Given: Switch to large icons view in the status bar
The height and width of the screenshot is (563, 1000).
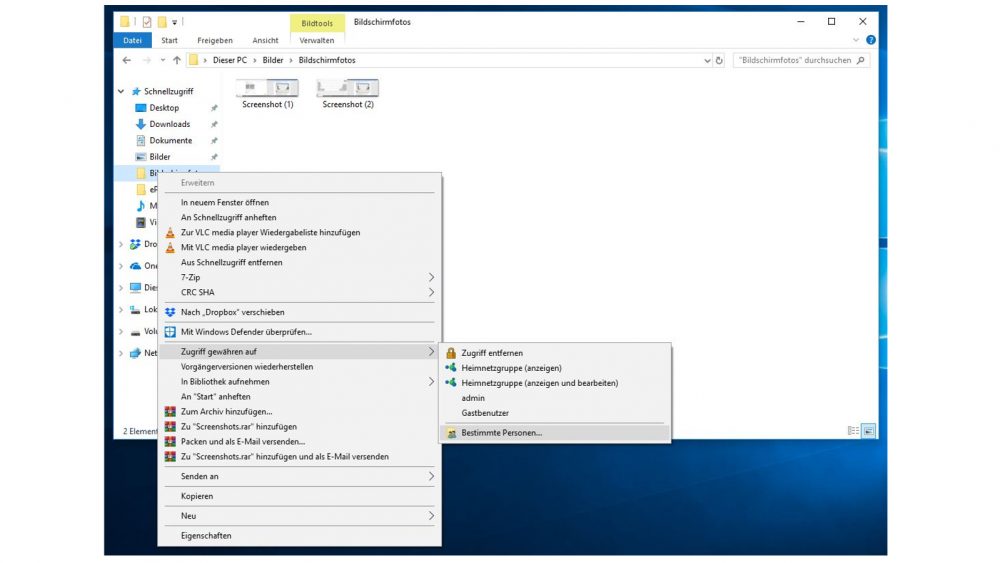Looking at the screenshot, I should point(869,431).
